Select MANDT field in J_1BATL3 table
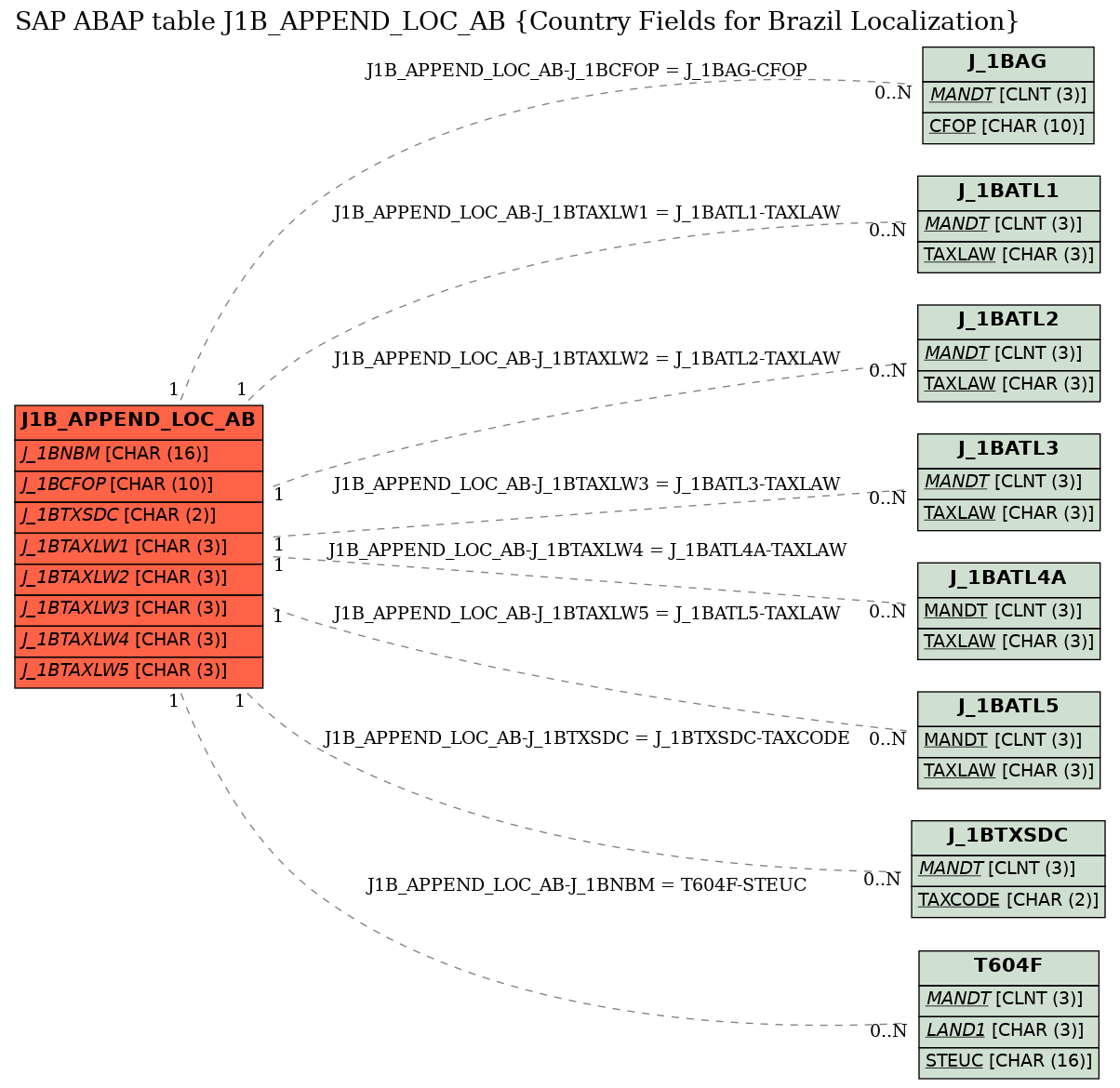 (1008, 483)
